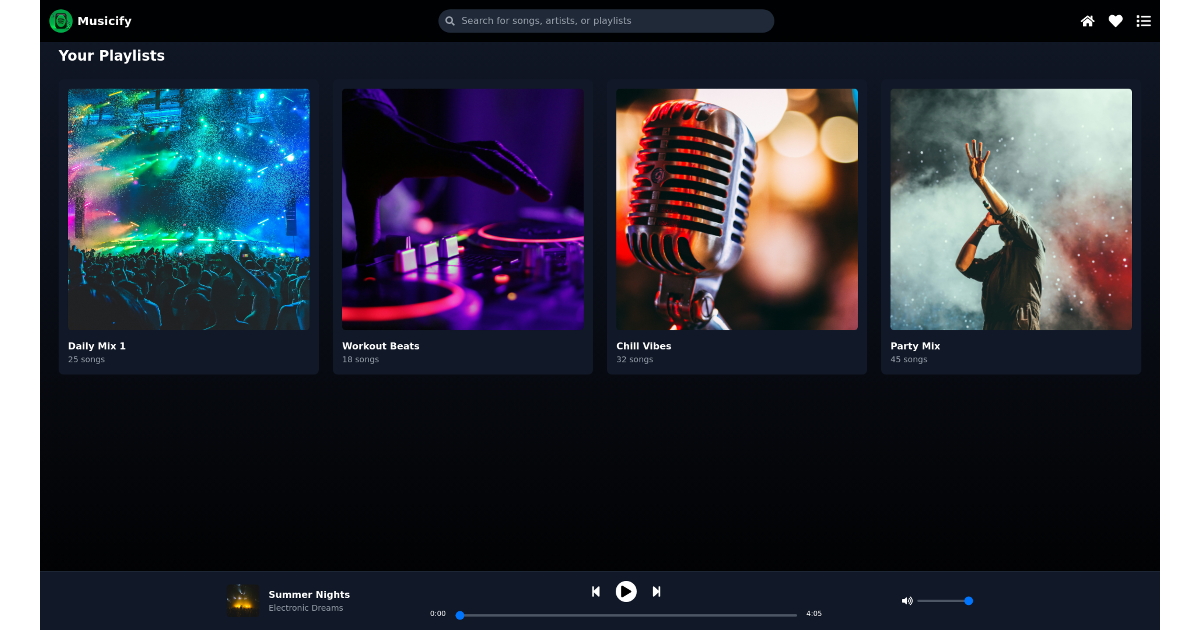
Task: Click the song progress bar
Action: [625, 614]
